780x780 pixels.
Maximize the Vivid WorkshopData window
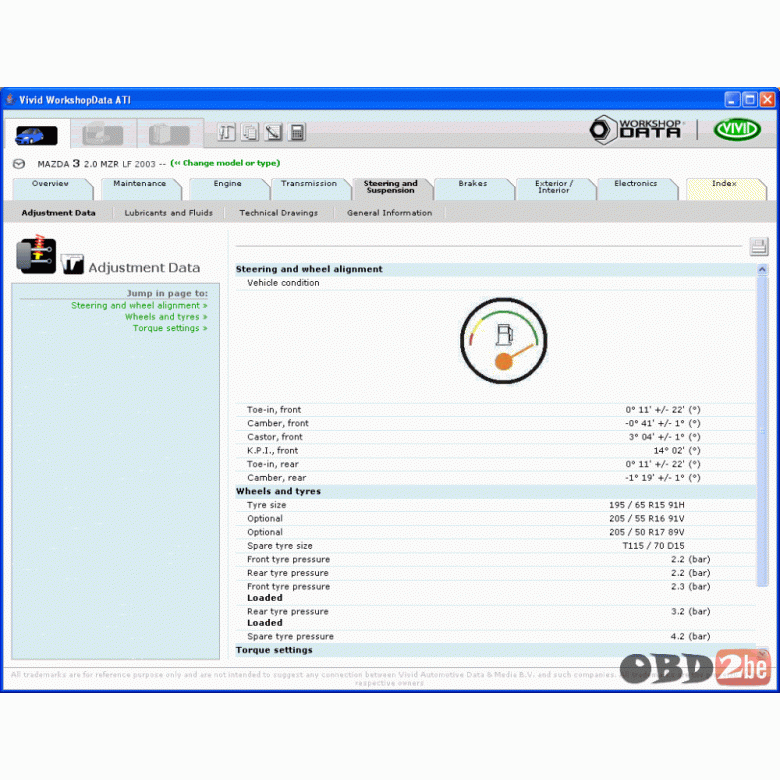pyautogui.click(x=750, y=99)
